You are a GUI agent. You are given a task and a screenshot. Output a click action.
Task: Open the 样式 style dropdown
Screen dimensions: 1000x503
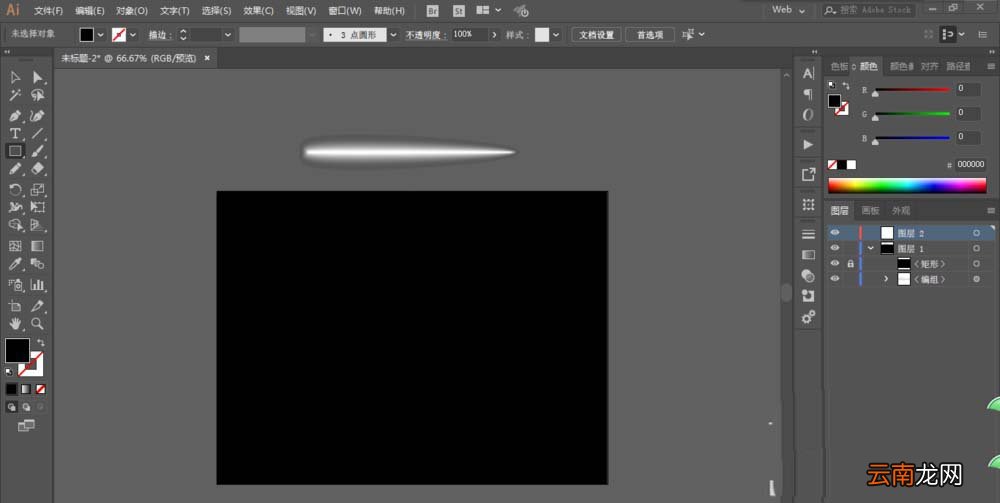click(556, 35)
